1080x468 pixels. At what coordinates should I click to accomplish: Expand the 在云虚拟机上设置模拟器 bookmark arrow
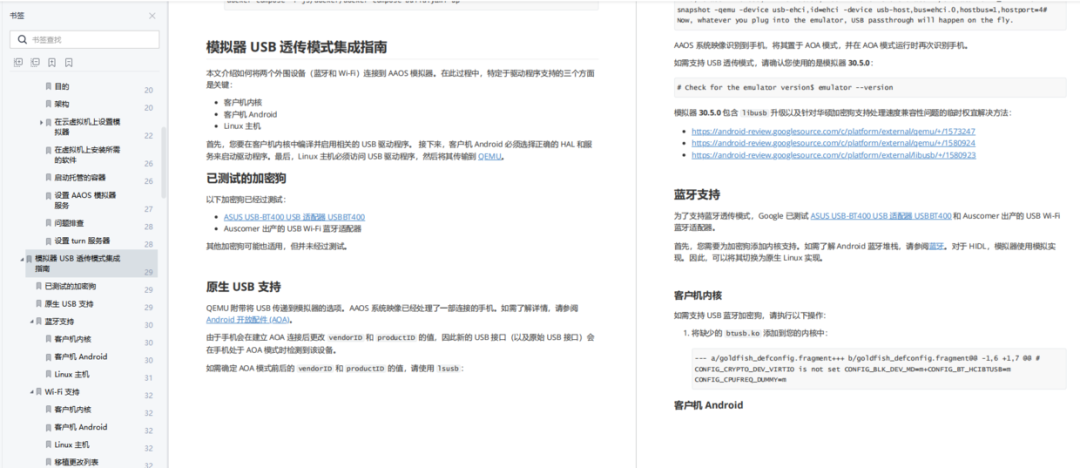pos(41,122)
